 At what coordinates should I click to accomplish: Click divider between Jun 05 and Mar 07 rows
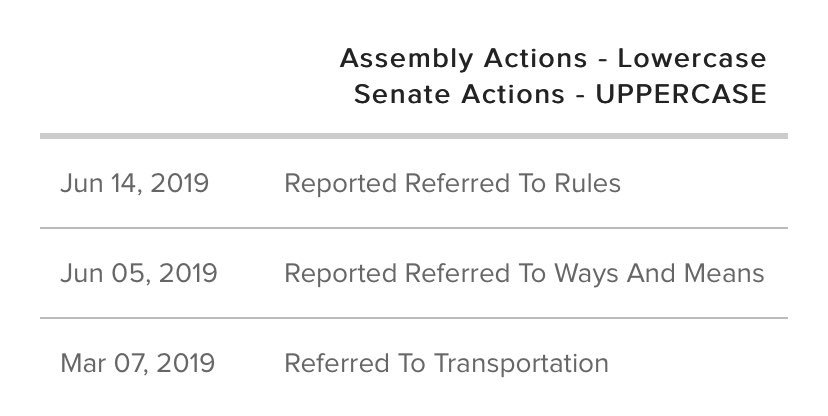coord(414,318)
